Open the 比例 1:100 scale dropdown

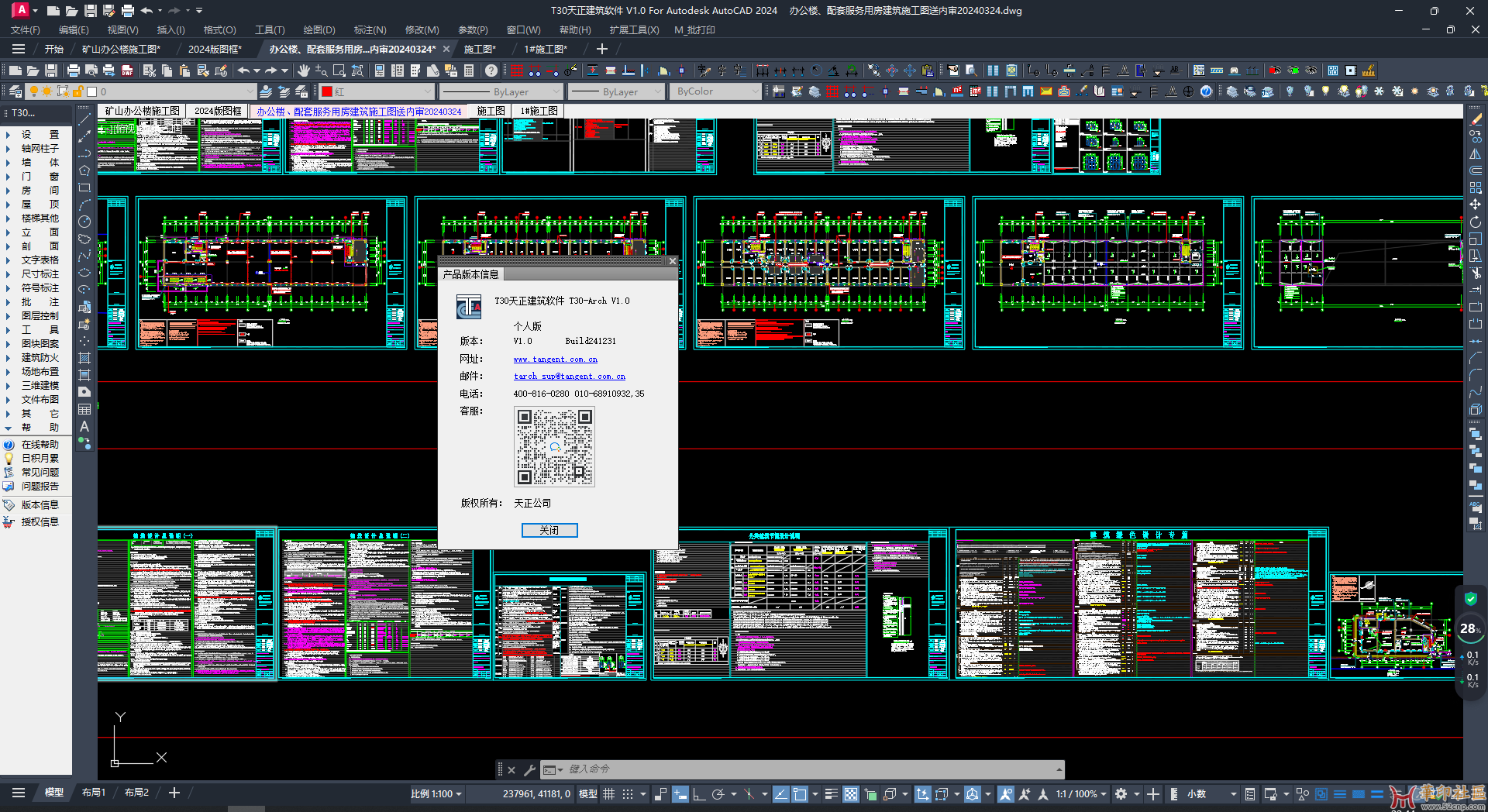[436, 793]
